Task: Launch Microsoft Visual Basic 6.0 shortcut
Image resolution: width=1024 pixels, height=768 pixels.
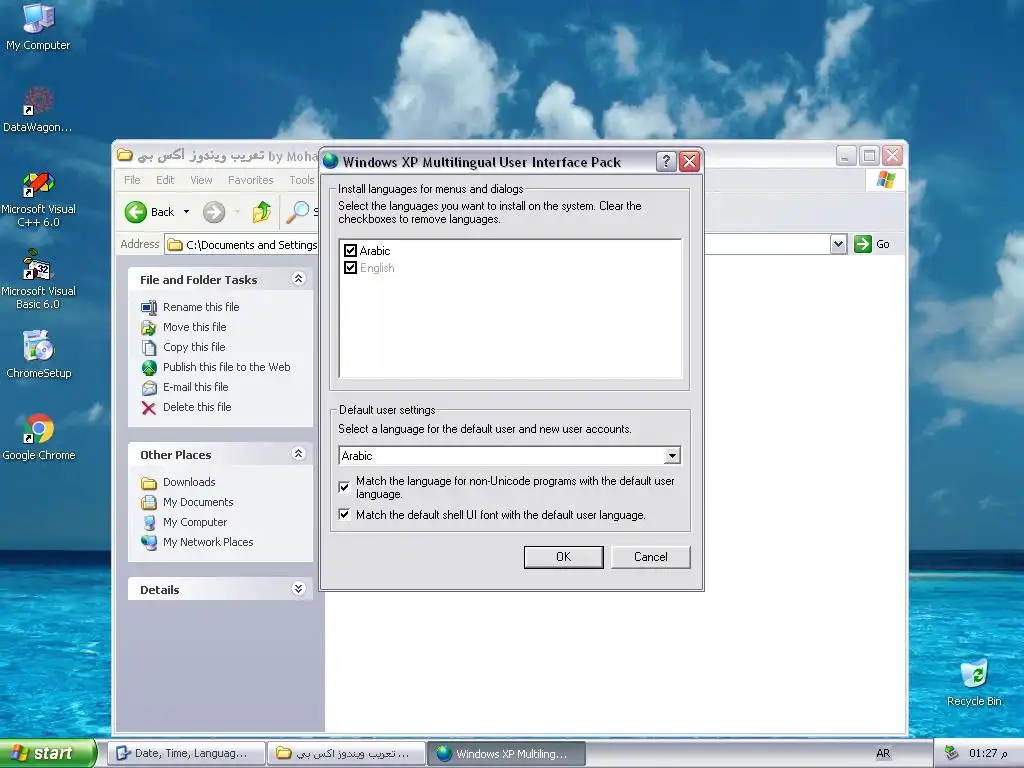Action: tap(38, 281)
